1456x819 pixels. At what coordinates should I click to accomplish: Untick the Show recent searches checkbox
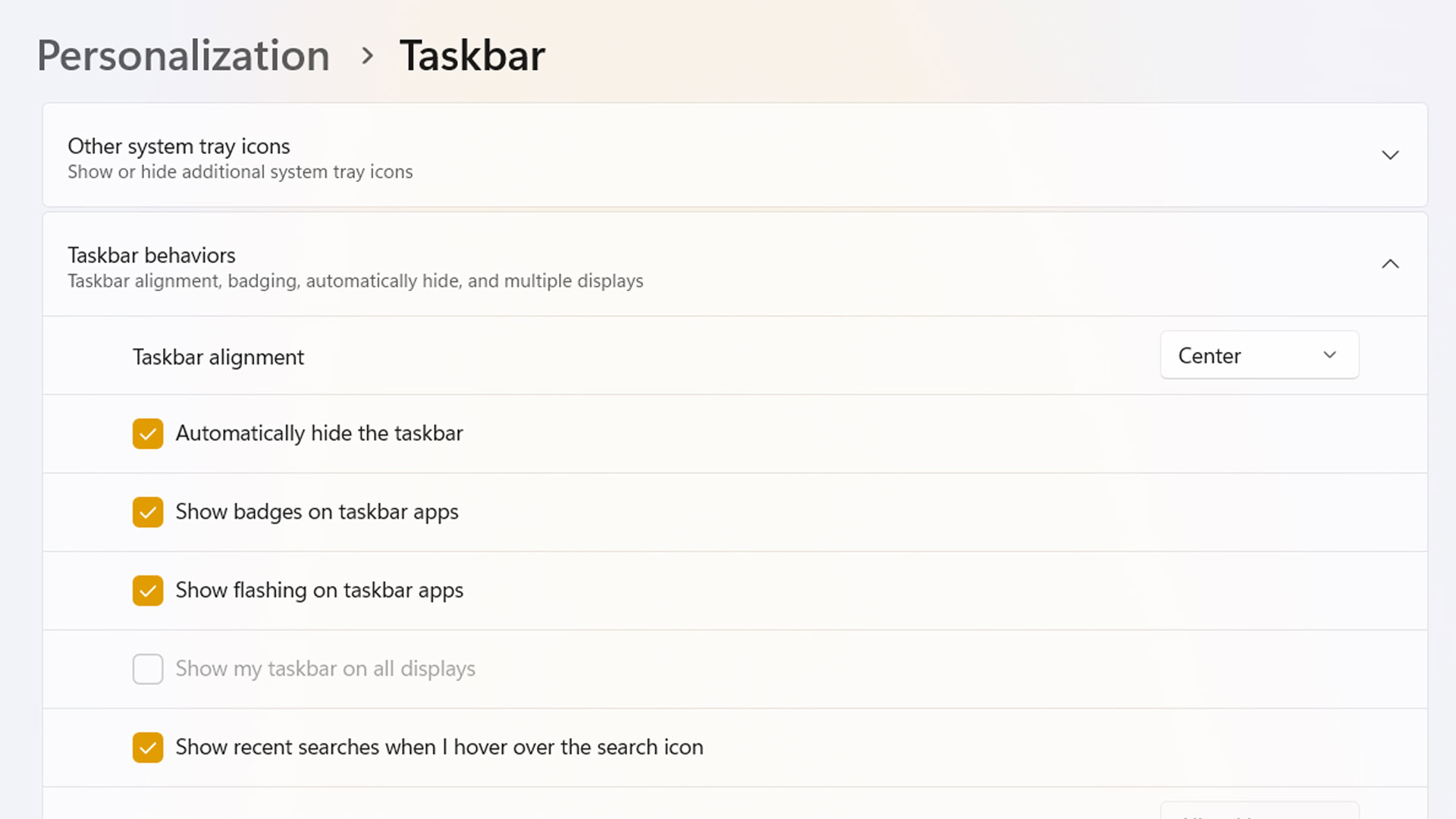click(148, 748)
